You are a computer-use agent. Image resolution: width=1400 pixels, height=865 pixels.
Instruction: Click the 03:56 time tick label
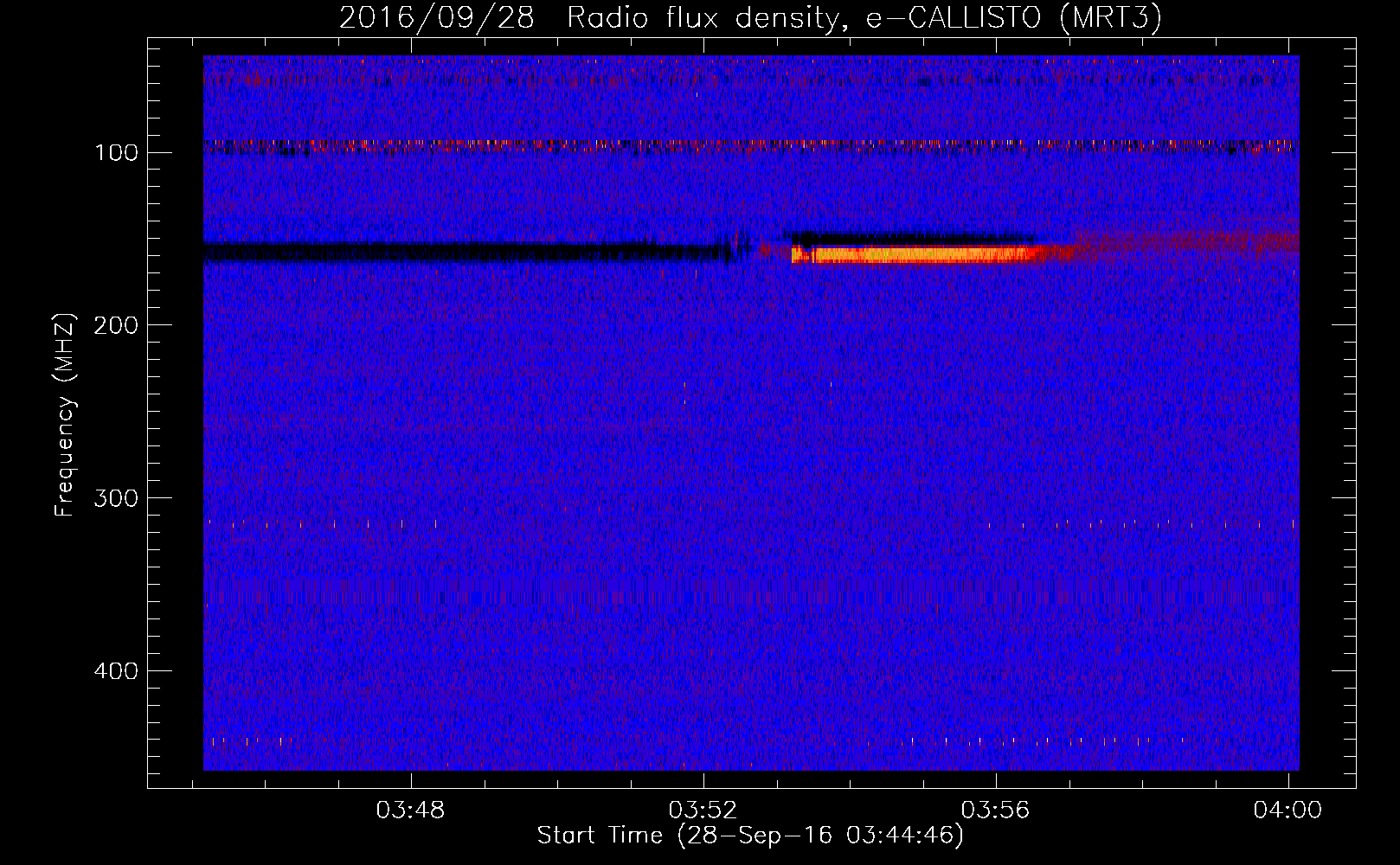click(996, 811)
